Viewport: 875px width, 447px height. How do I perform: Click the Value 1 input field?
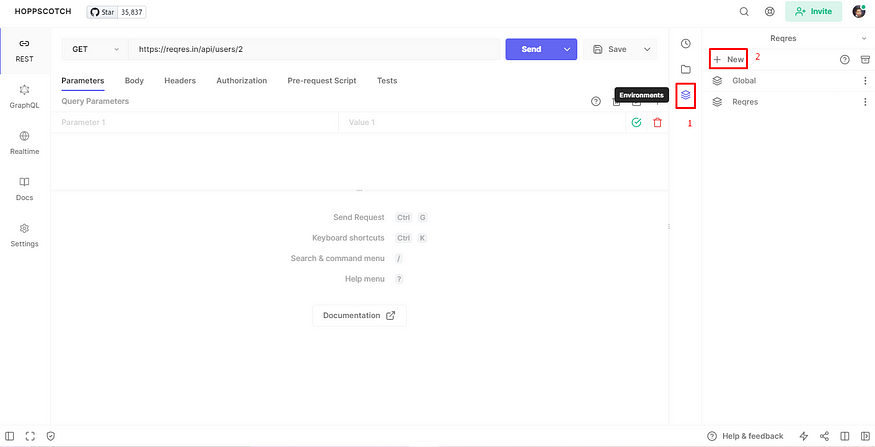[x=482, y=122]
